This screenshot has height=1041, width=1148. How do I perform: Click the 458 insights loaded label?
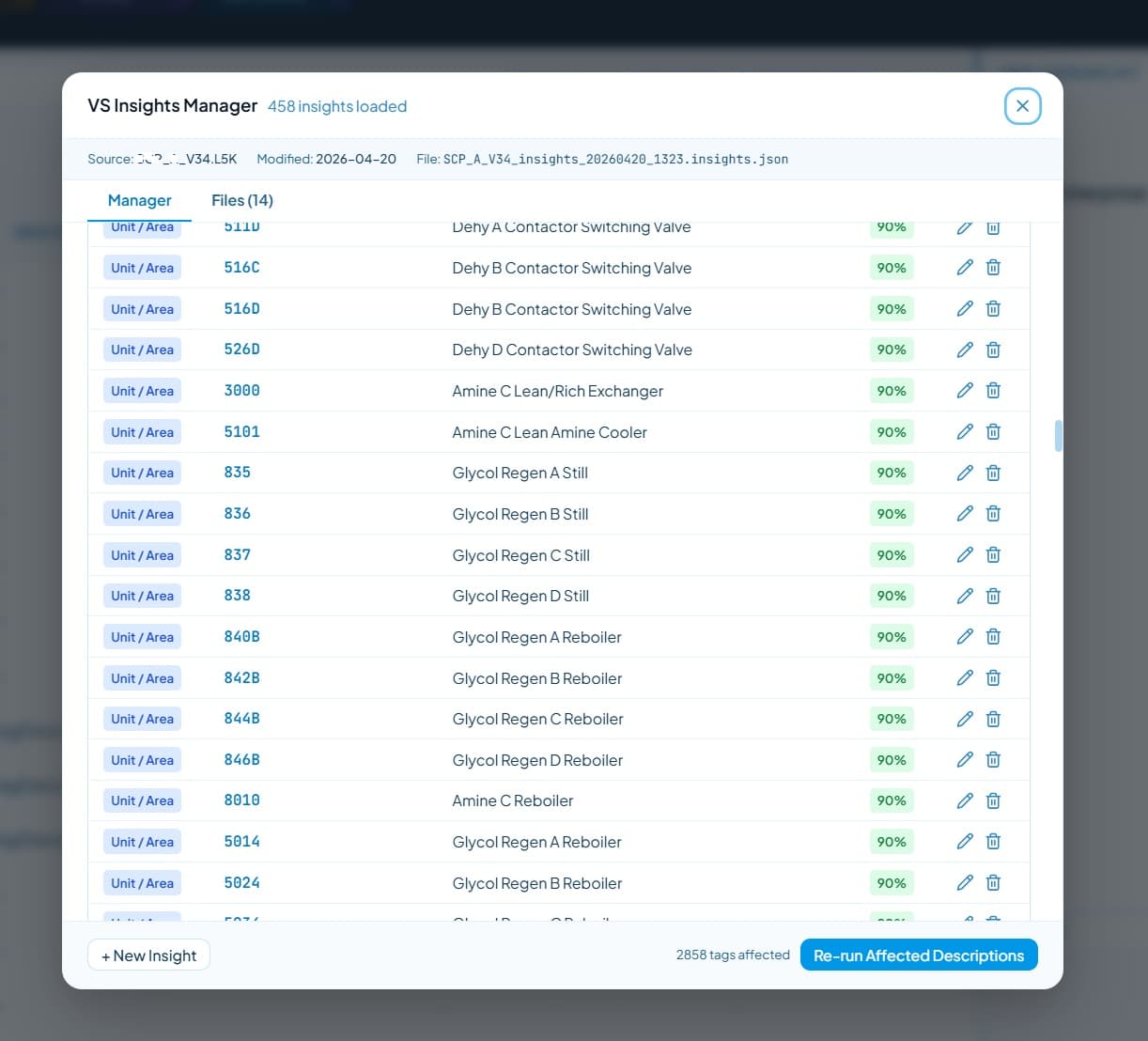click(x=337, y=106)
